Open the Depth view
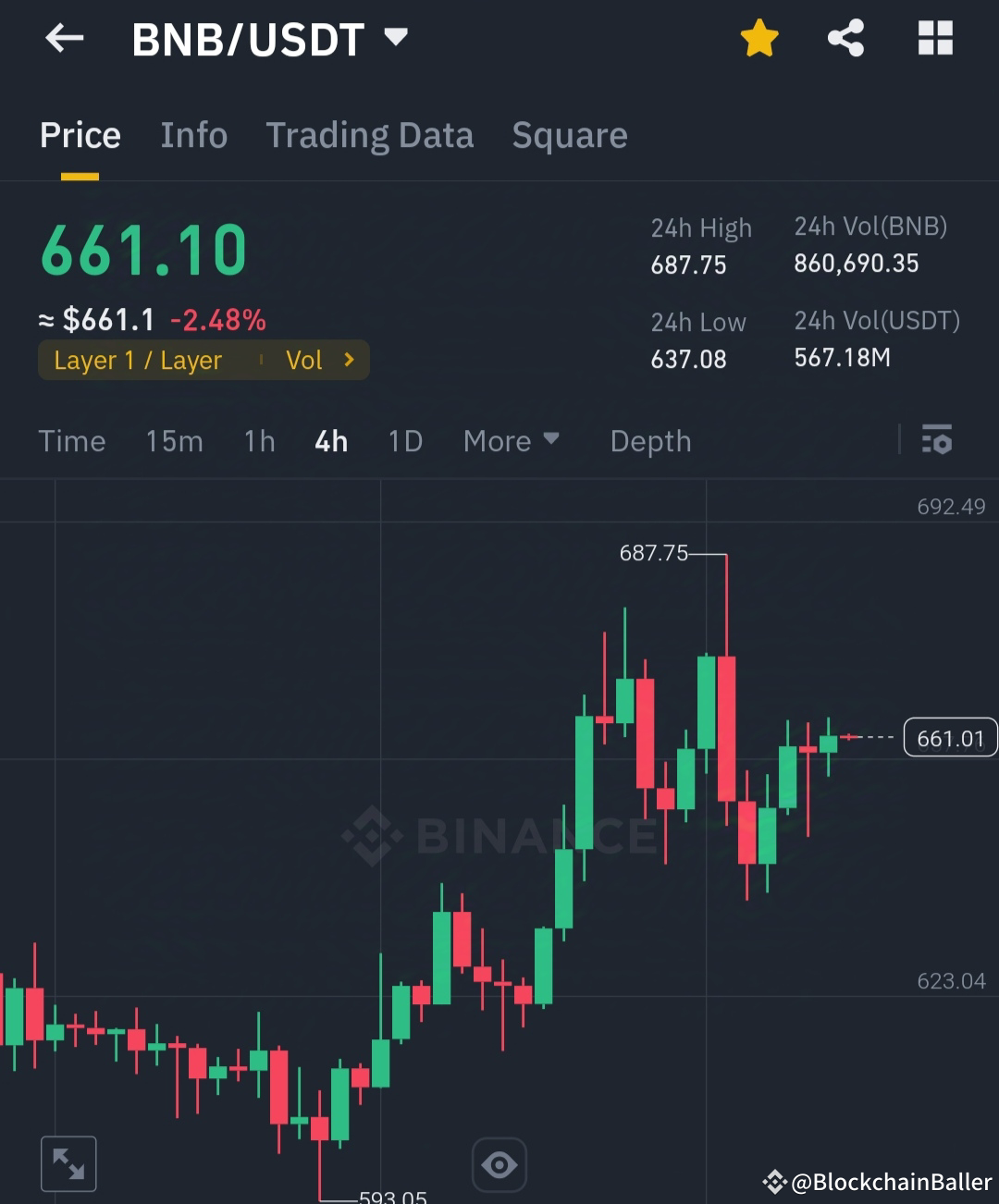Screen dimensions: 999x1204 (650, 441)
